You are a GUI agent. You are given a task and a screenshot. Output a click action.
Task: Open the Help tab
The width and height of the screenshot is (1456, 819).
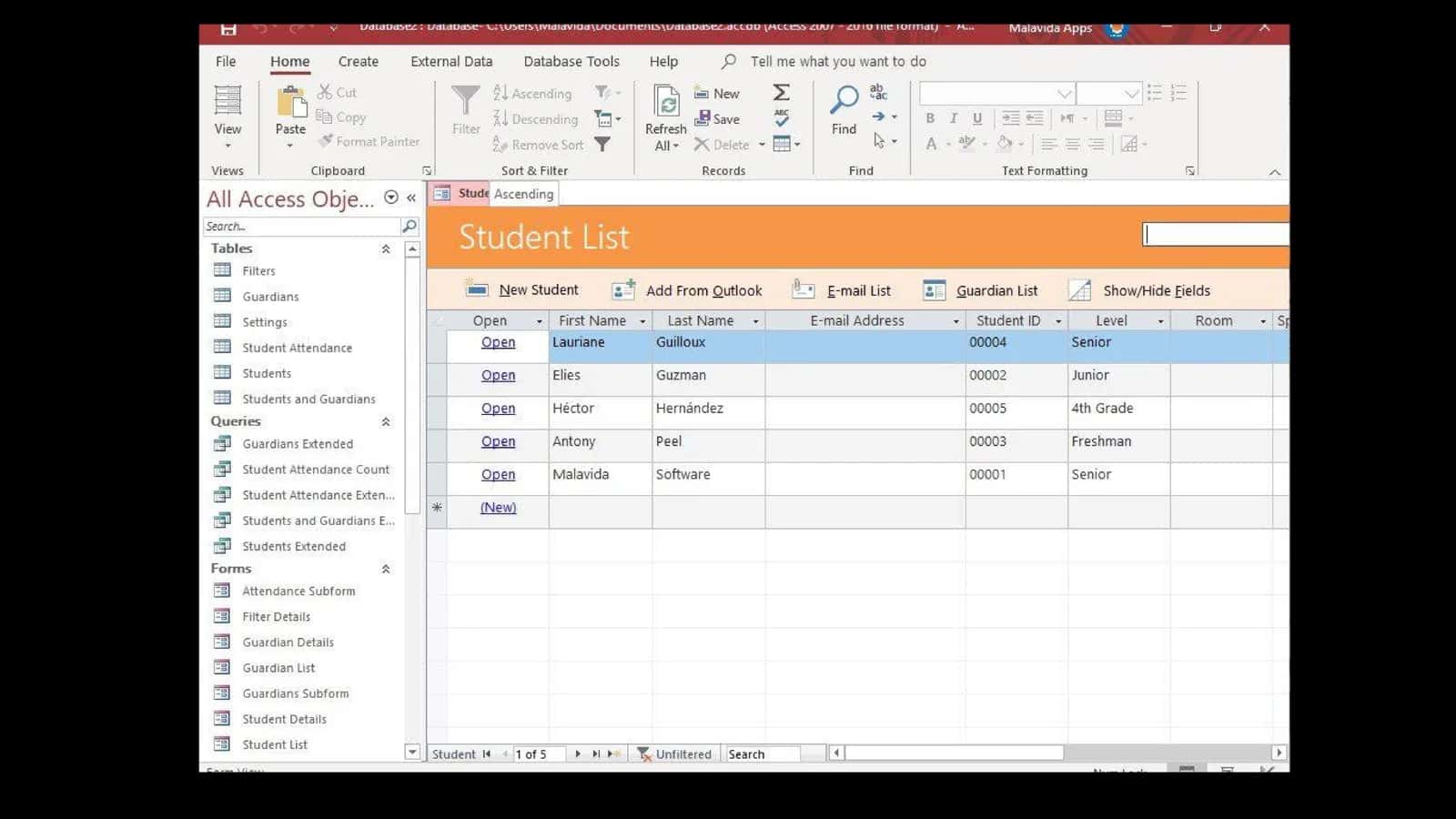point(663,61)
